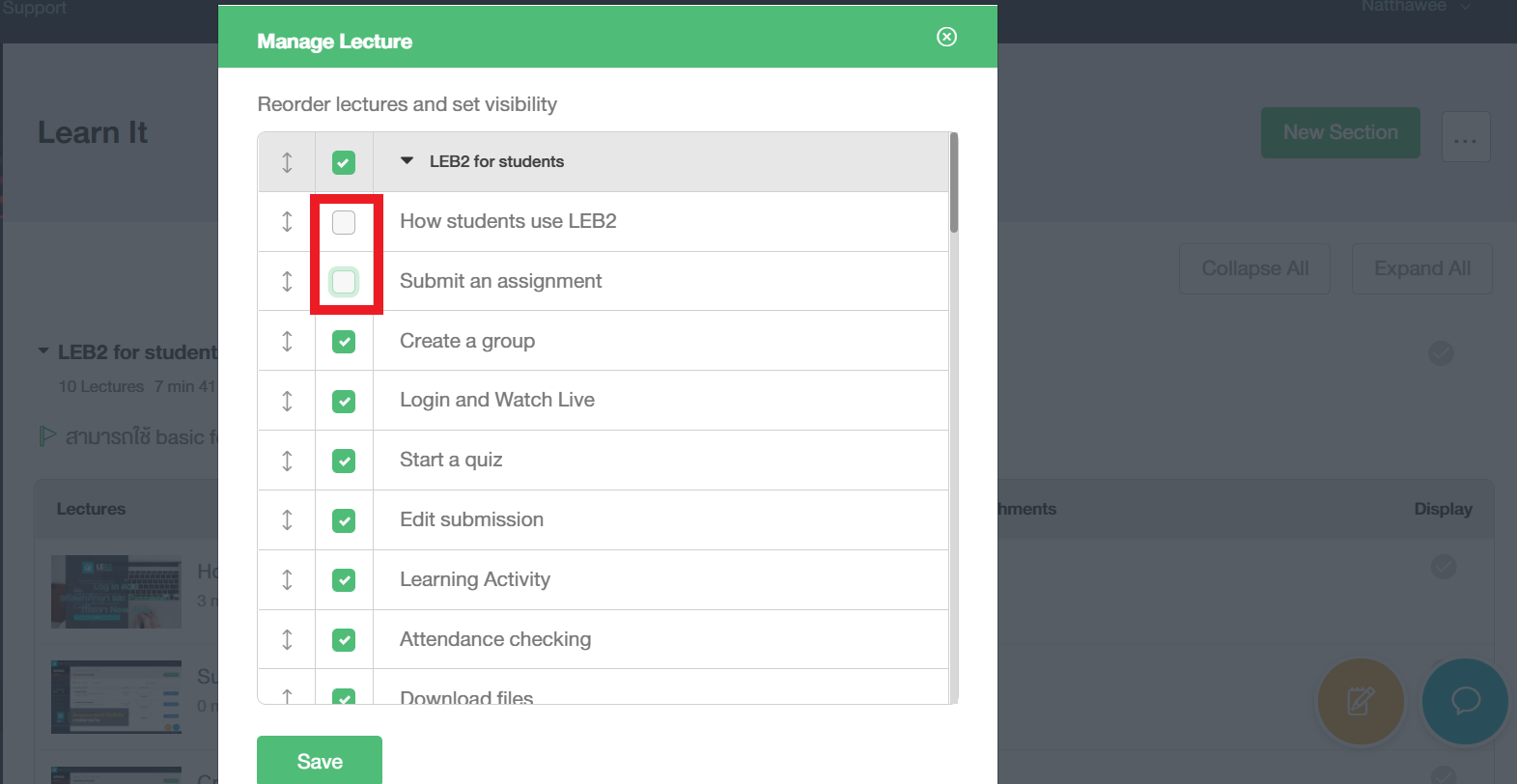Open the teal chat bubble button
This screenshot has height=784, width=1517.
click(1465, 702)
